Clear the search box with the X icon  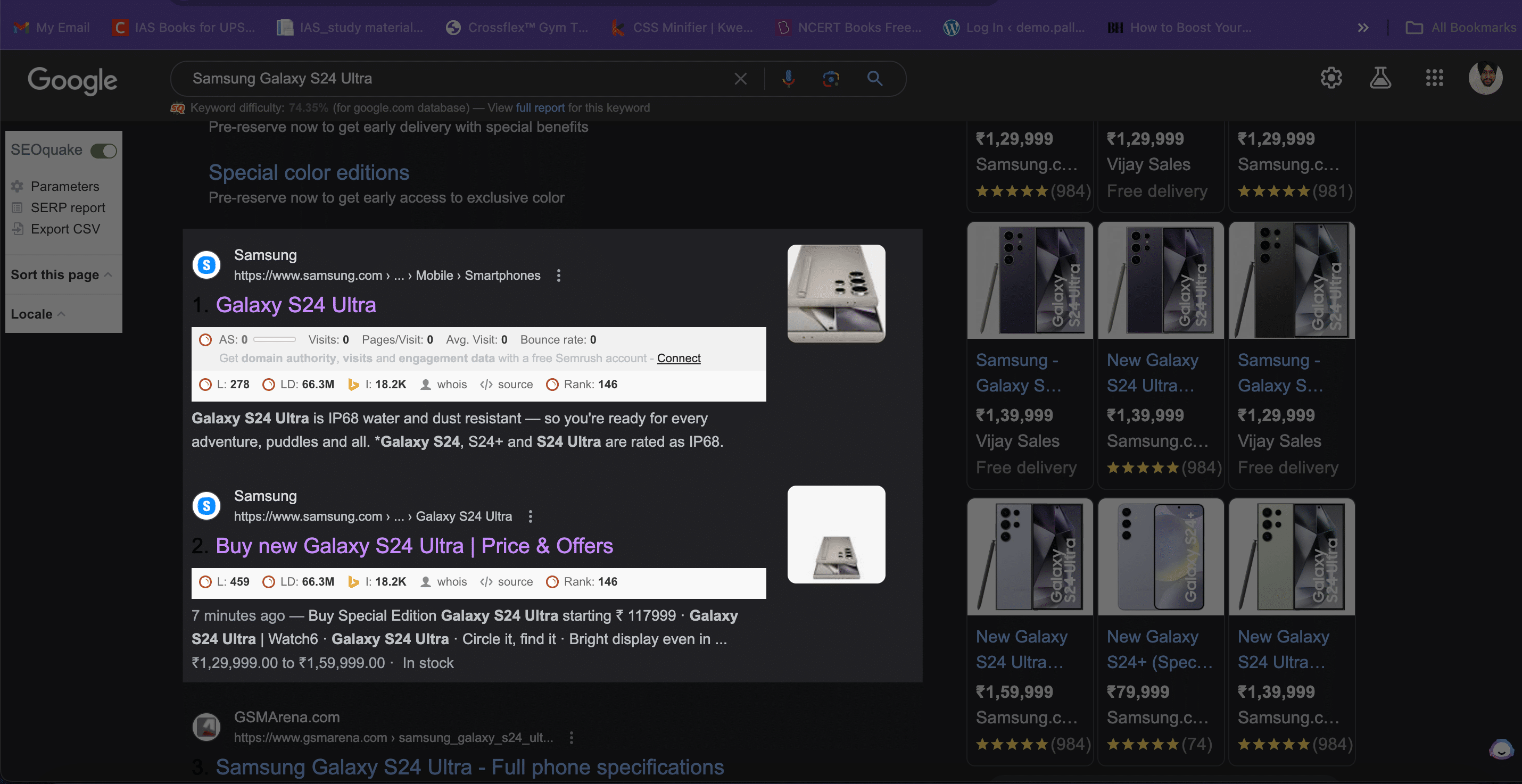[x=740, y=79]
